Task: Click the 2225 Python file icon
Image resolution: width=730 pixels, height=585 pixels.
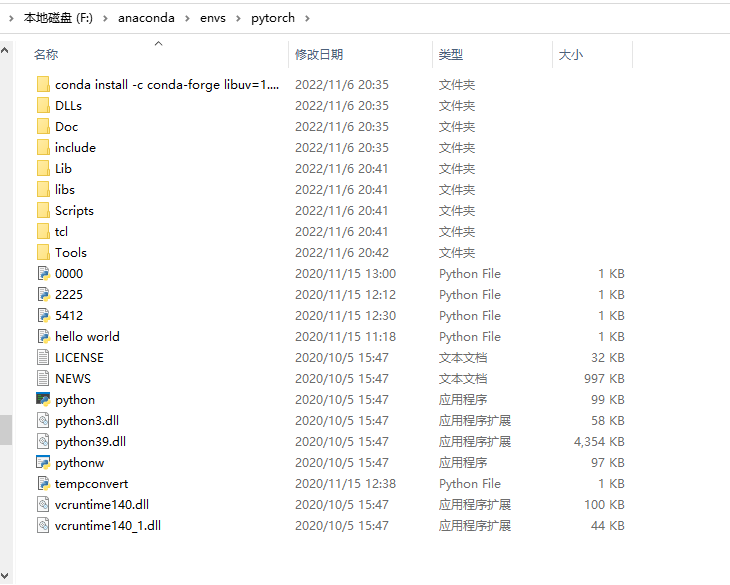Action: click(x=43, y=295)
